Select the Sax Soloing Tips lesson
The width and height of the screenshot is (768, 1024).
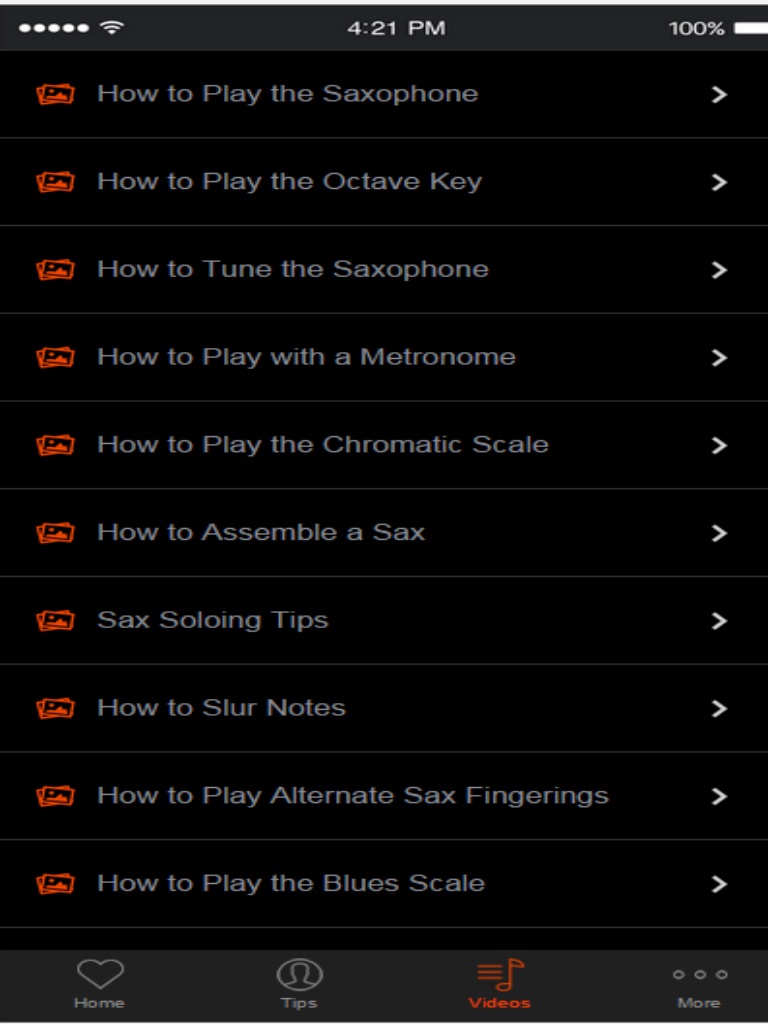point(212,620)
